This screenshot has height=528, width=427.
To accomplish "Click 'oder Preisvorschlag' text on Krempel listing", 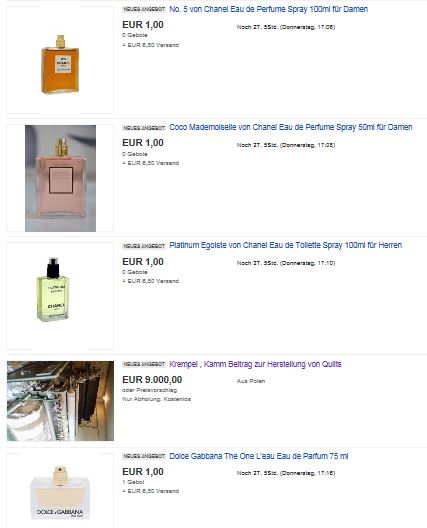I will tap(150, 390).
